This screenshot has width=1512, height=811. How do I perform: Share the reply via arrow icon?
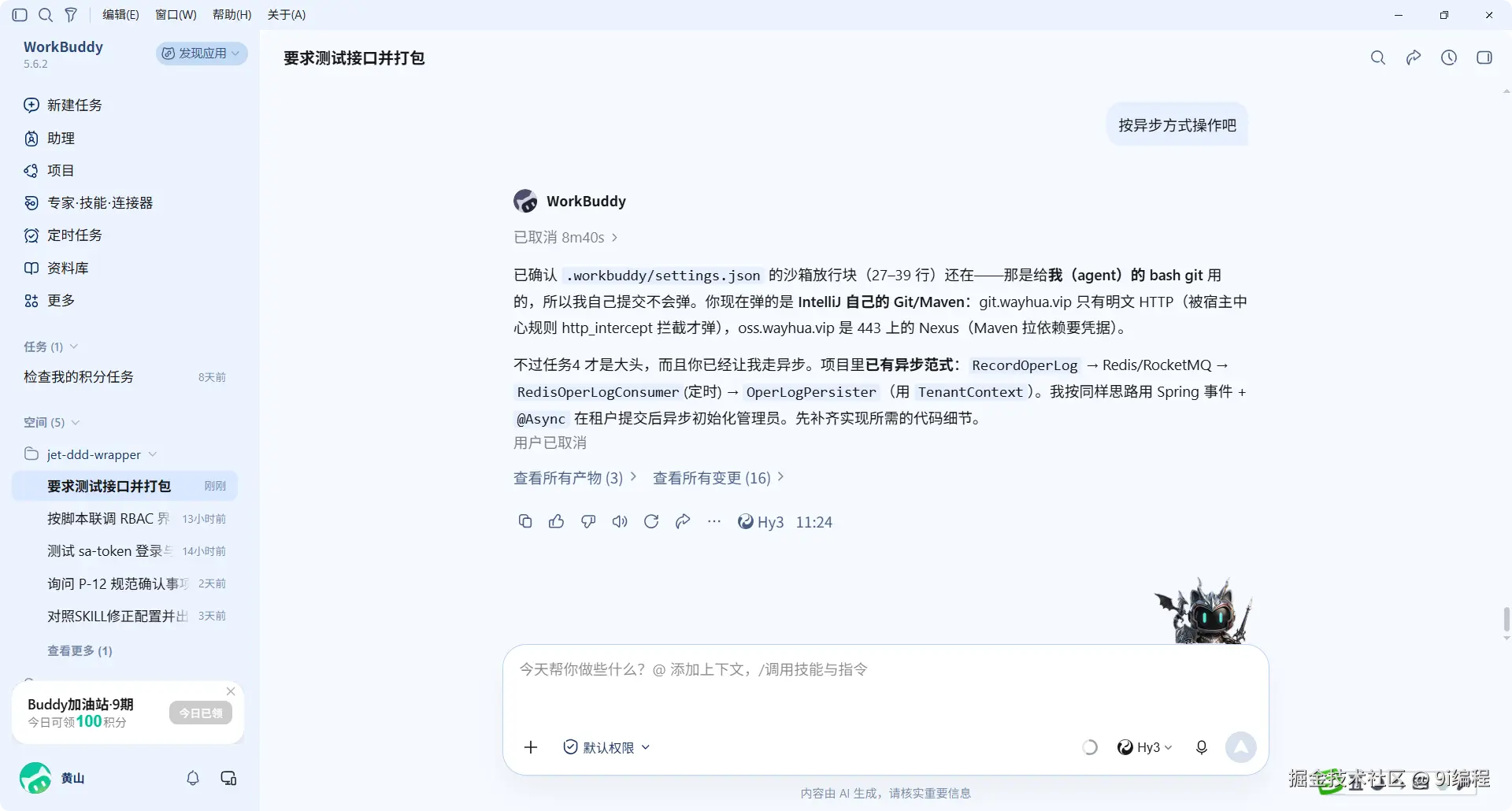tap(683, 521)
